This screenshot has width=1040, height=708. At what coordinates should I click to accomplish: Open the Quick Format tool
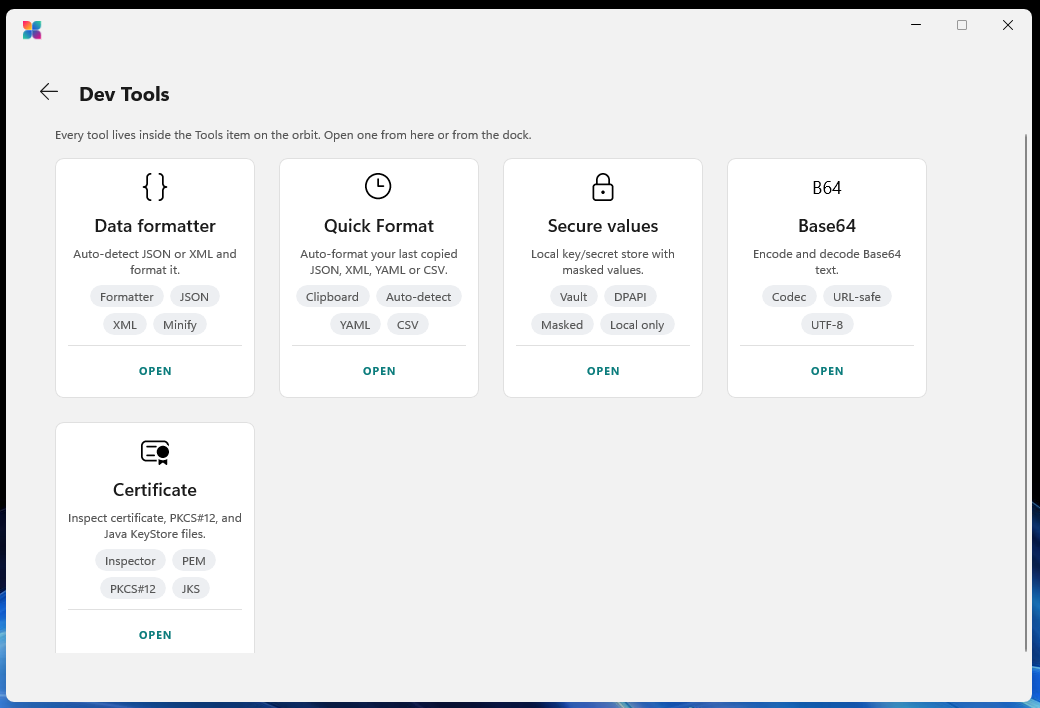coord(379,371)
